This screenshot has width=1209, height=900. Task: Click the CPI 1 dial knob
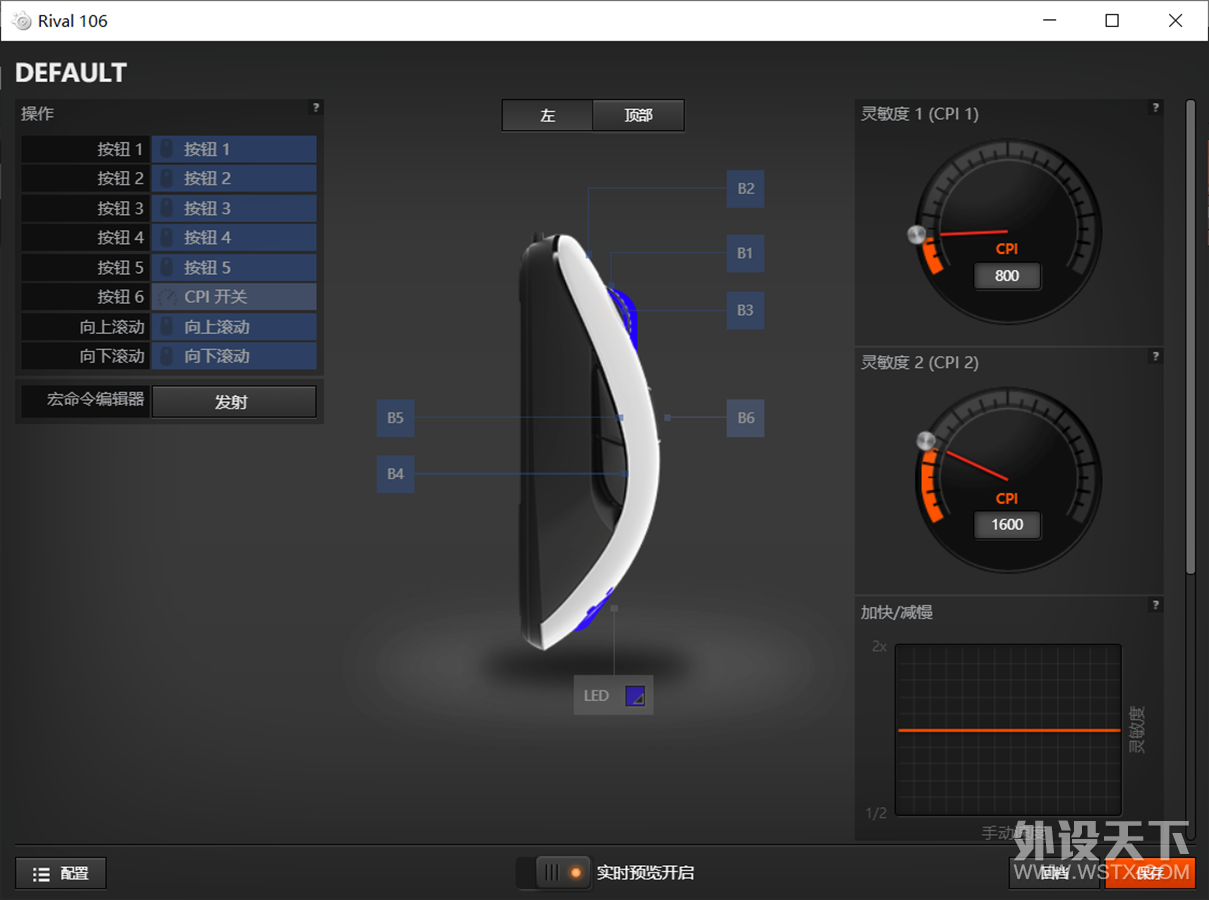click(x=917, y=235)
